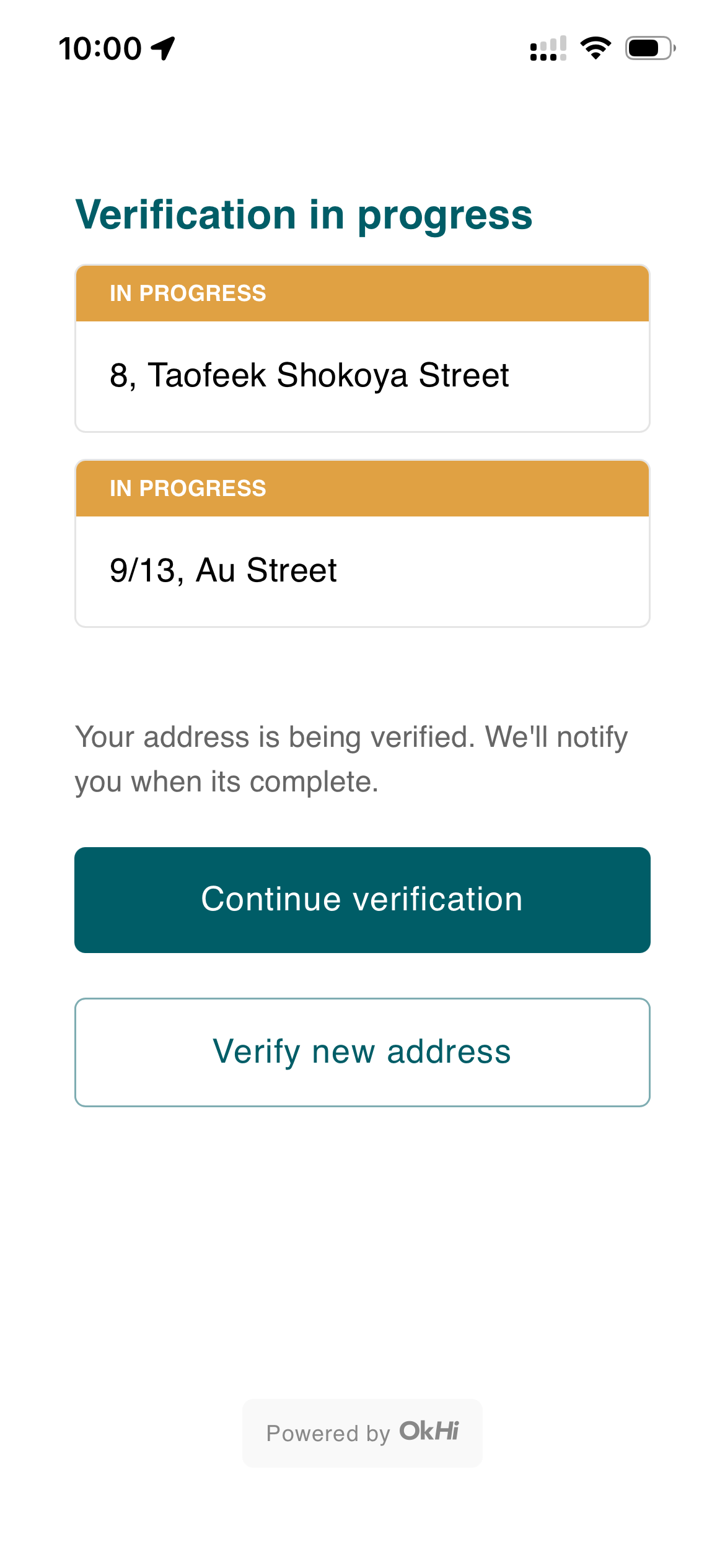The image size is (725, 1568).
Task: Tap the 10:00 clock in status bar
Action: (100, 48)
